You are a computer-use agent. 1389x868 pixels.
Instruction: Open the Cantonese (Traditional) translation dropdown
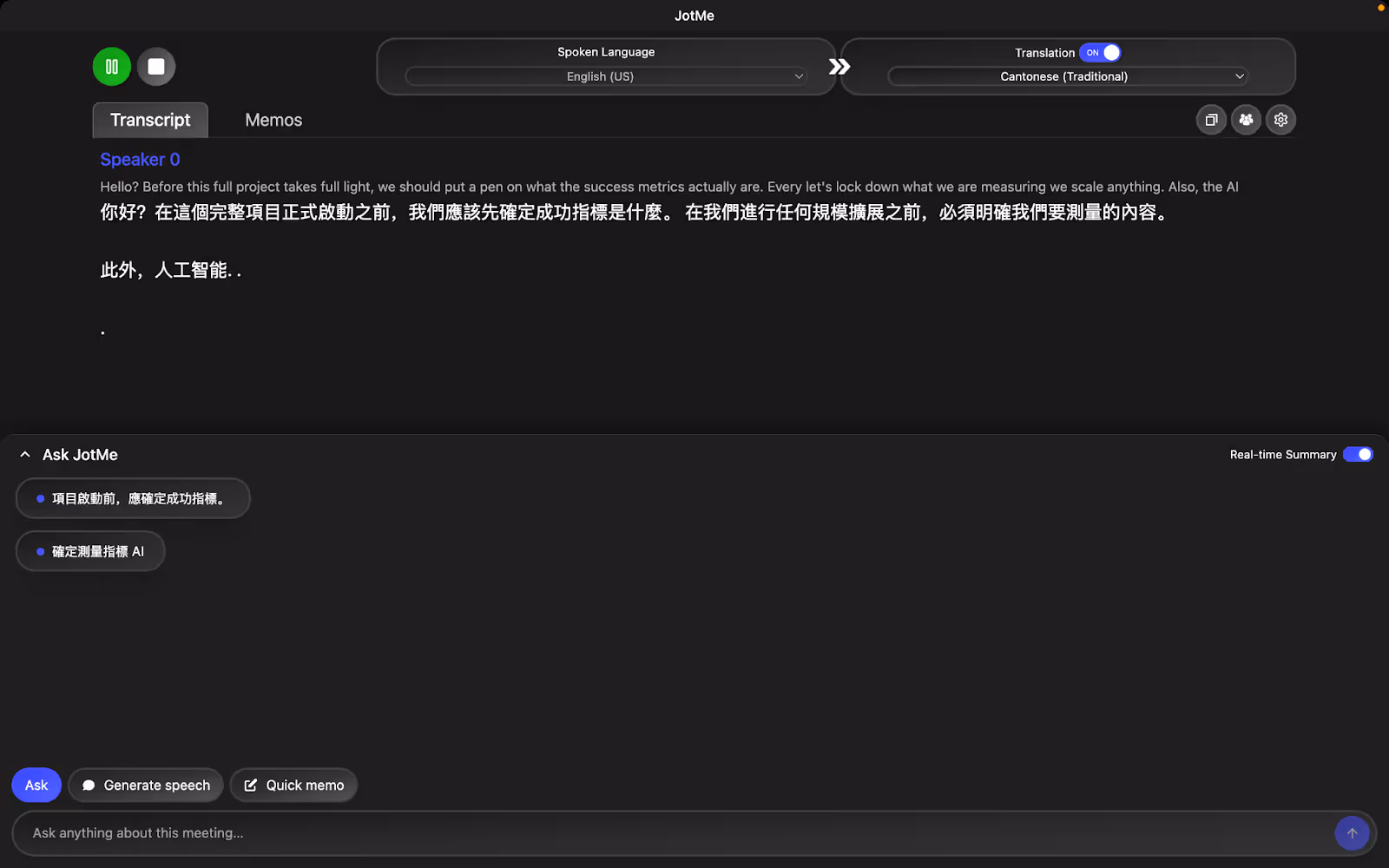(1068, 76)
